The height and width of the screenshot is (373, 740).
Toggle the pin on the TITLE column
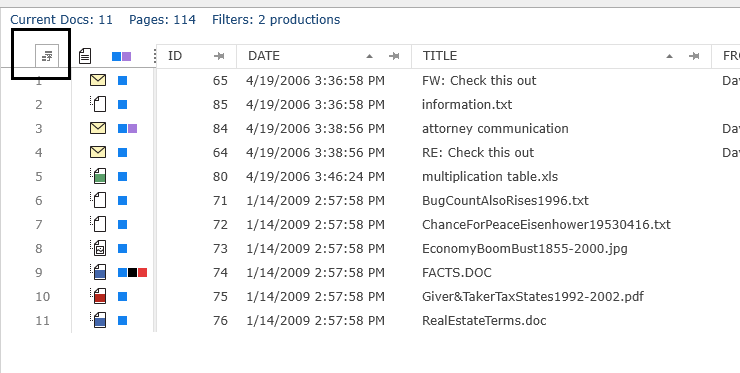click(694, 56)
